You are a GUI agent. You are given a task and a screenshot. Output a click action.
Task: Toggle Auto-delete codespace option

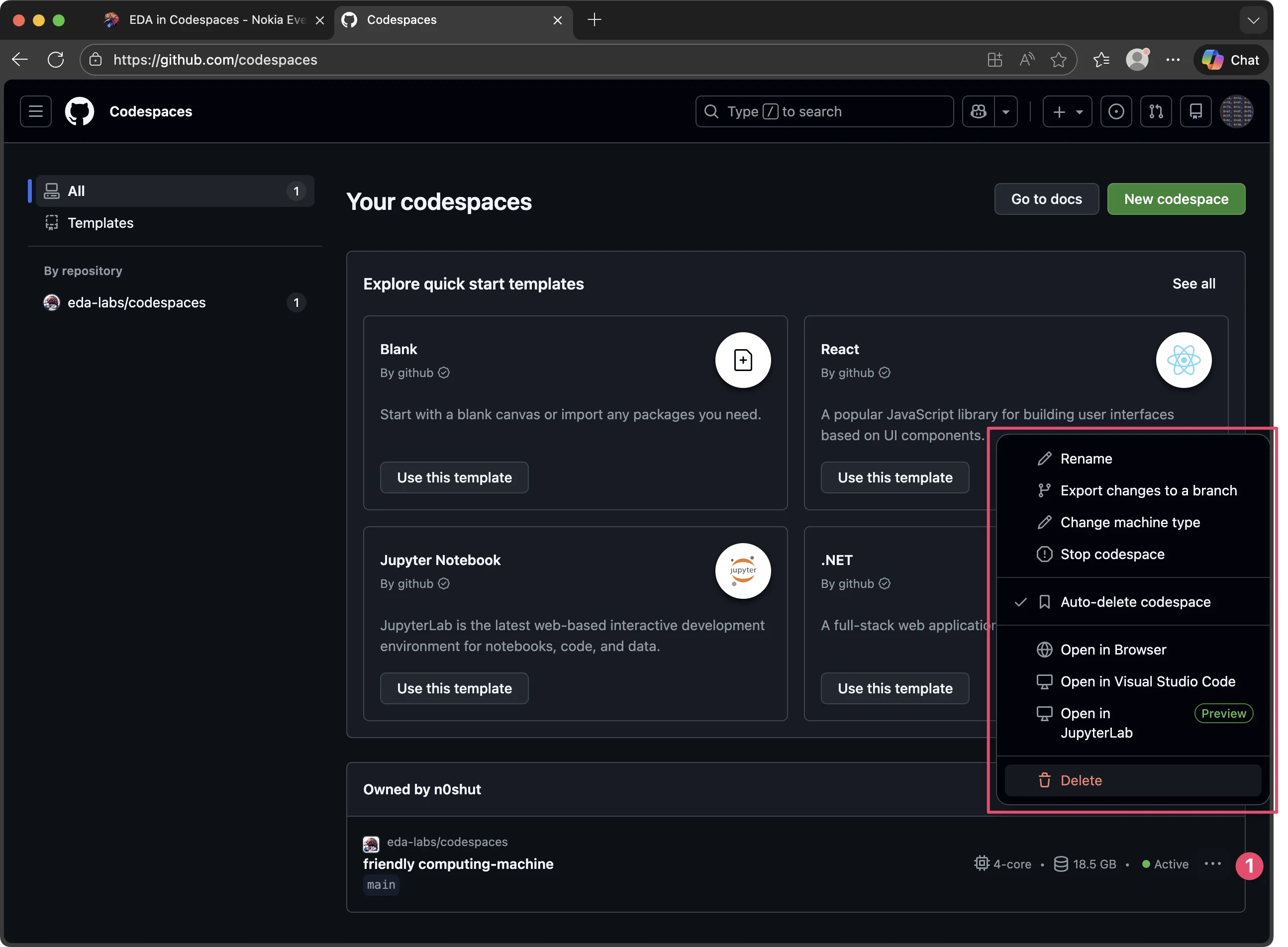[x=1133, y=602]
